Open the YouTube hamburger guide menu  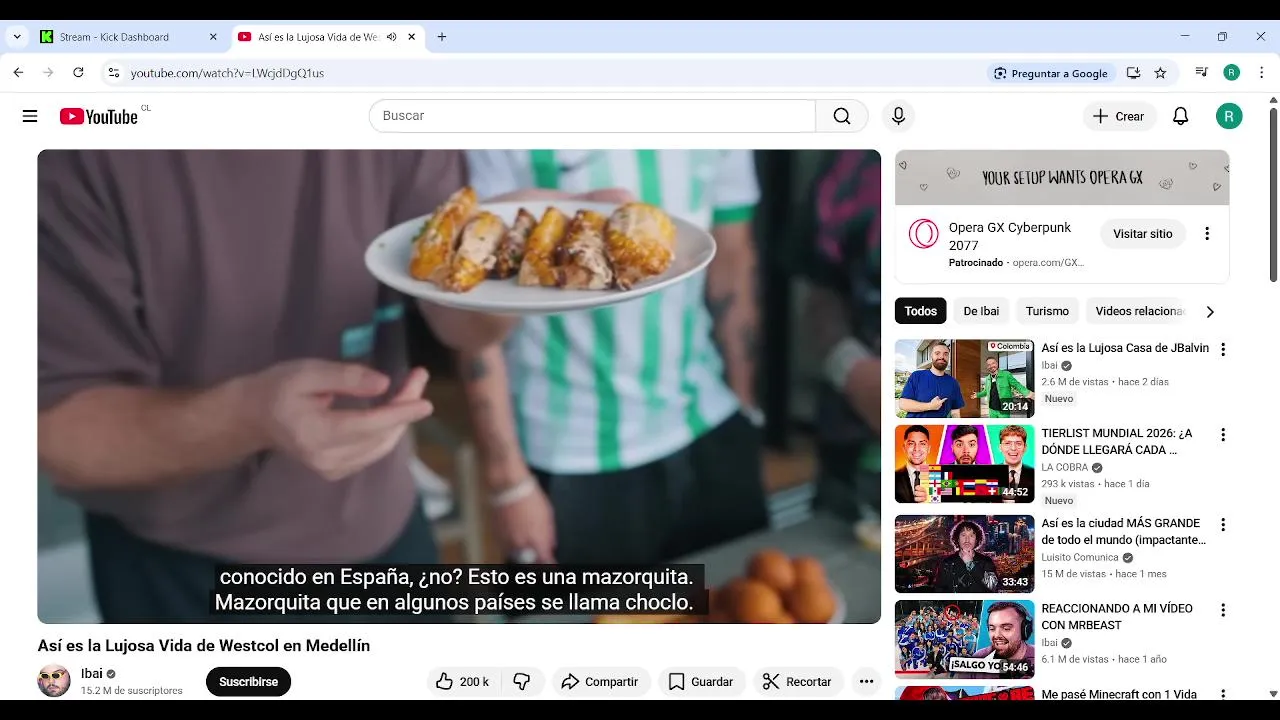pos(30,116)
